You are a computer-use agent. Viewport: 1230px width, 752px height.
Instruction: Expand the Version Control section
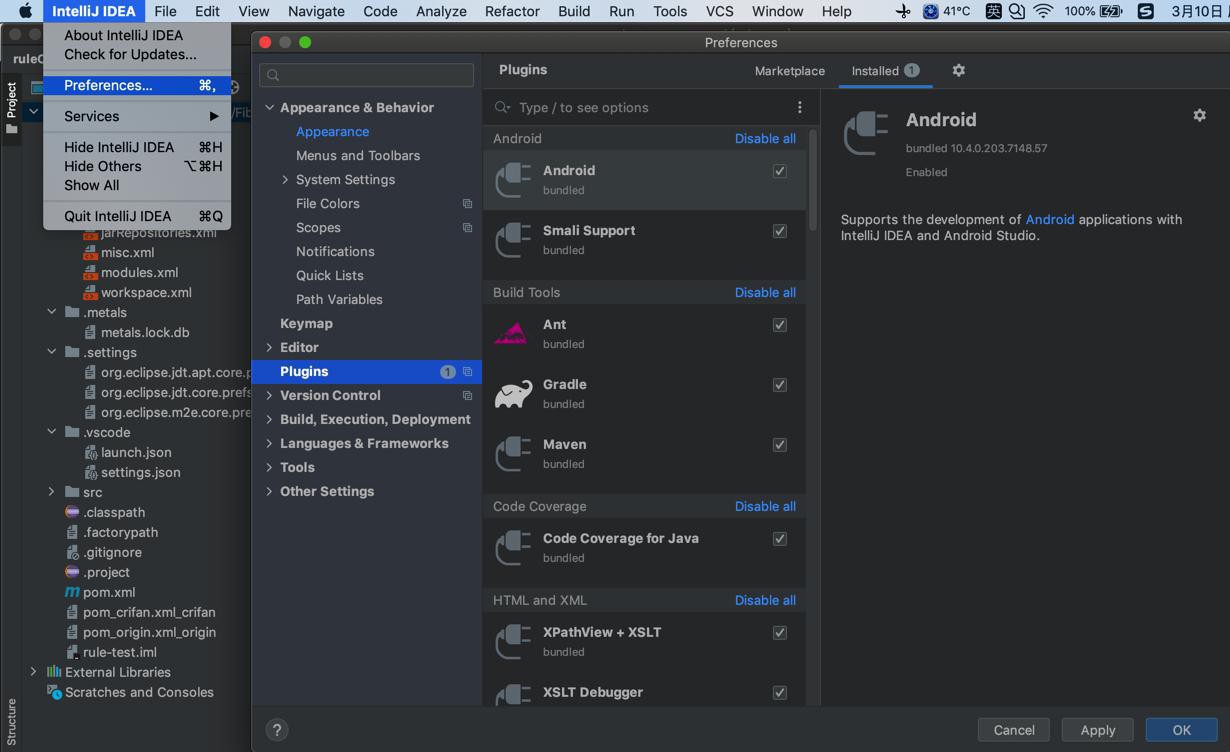tap(269, 396)
